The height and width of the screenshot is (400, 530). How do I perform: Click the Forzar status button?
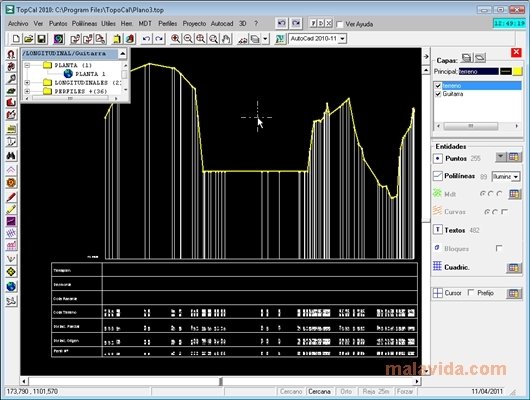[x=405, y=392]
